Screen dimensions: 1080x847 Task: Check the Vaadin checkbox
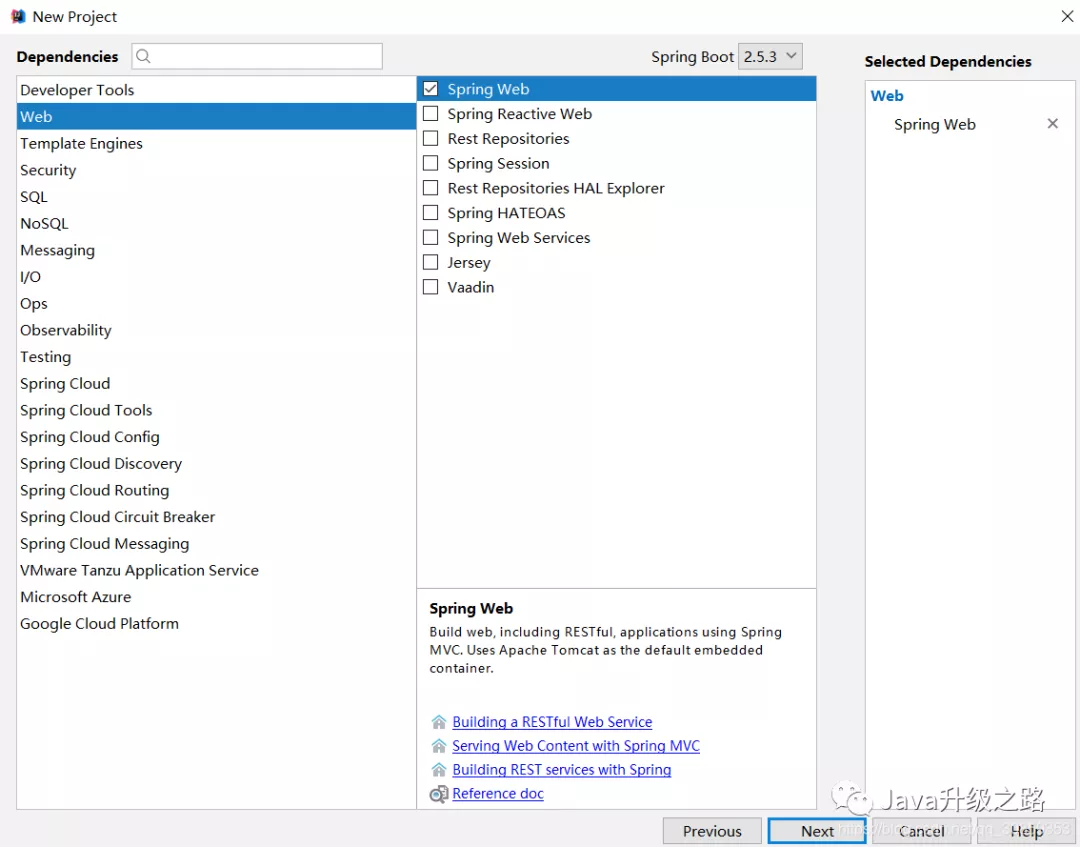tap(430, 287)
